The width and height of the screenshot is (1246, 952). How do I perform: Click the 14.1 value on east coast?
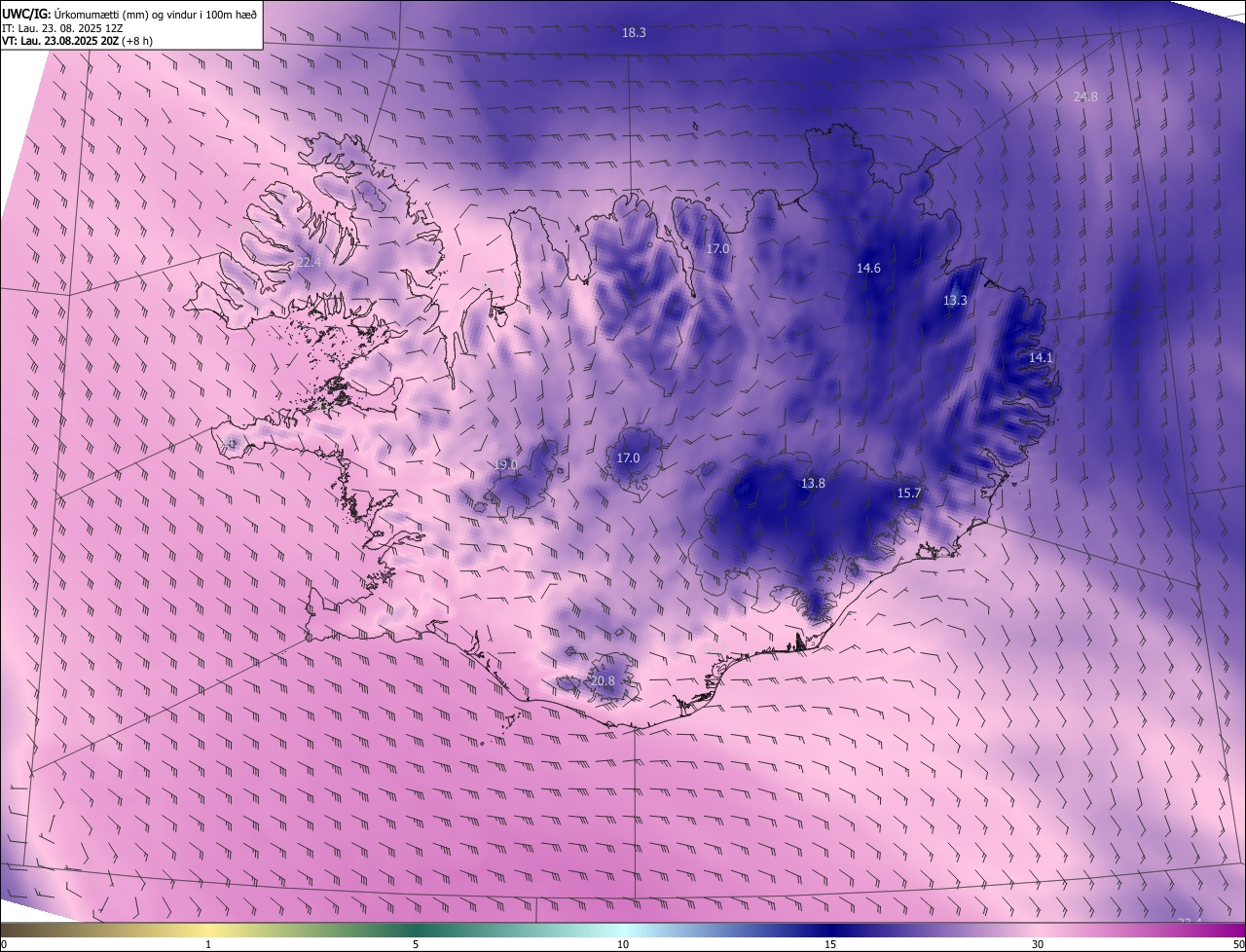click(1041, 357)
